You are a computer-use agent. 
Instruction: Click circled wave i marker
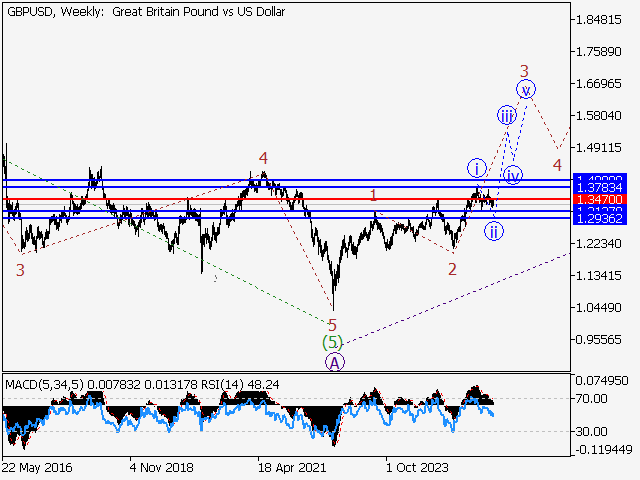point(476,168)
